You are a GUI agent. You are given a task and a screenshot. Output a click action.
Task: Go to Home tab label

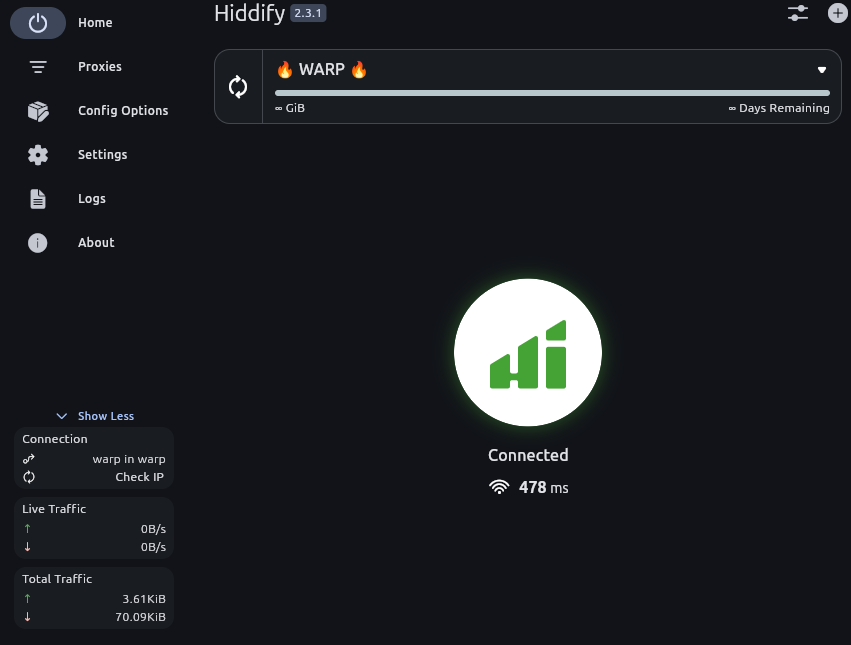point(95,23)
